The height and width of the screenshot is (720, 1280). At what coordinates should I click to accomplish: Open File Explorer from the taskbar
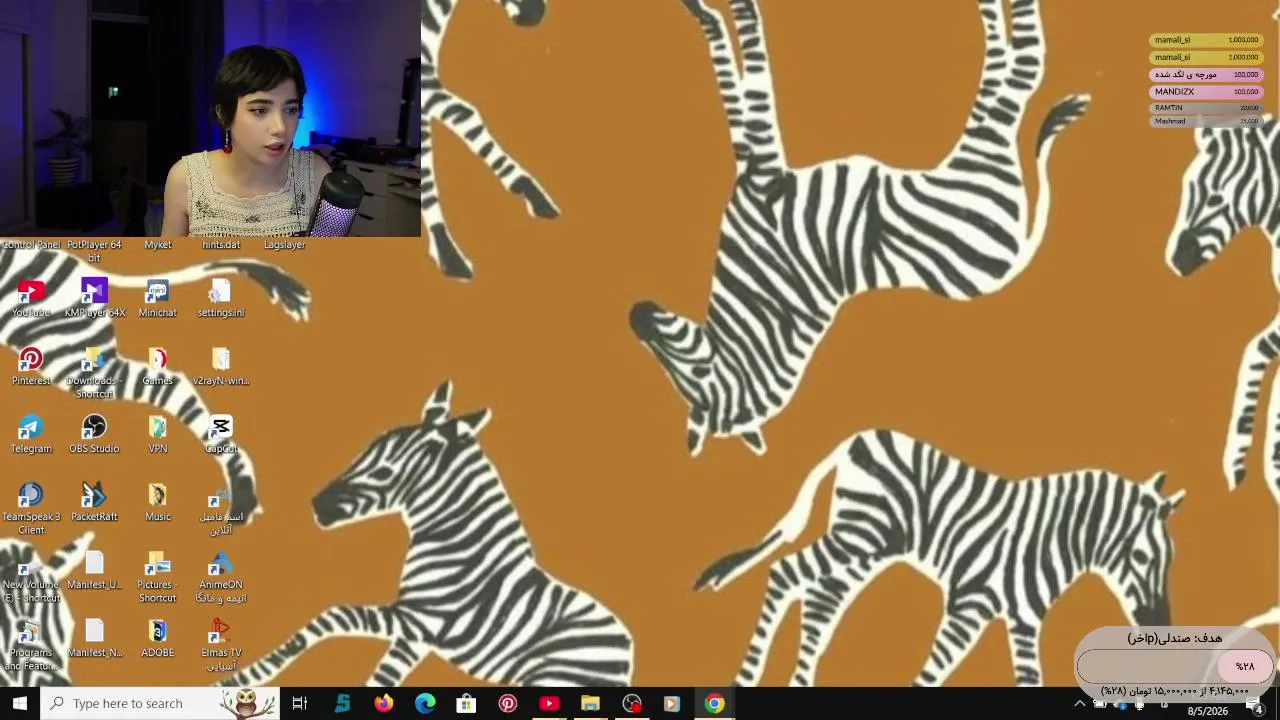click(x=590, y=703)
